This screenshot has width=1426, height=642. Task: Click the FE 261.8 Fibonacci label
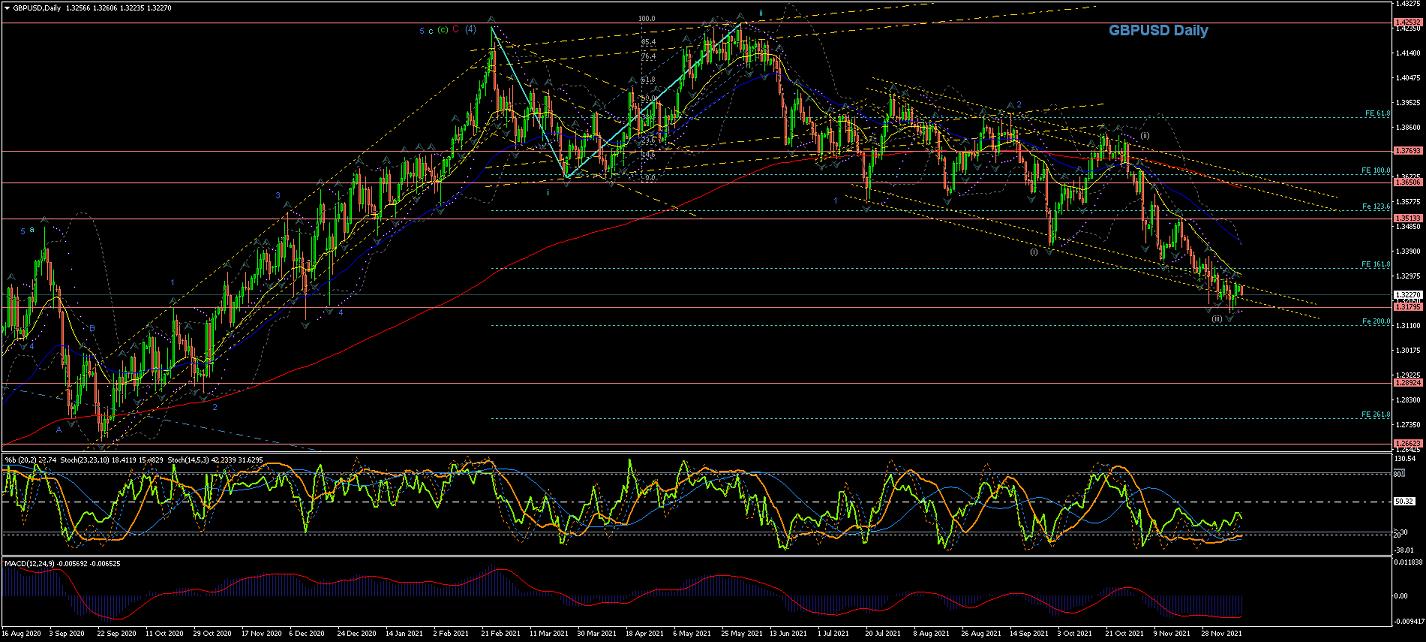click(x=1376, y=415)
